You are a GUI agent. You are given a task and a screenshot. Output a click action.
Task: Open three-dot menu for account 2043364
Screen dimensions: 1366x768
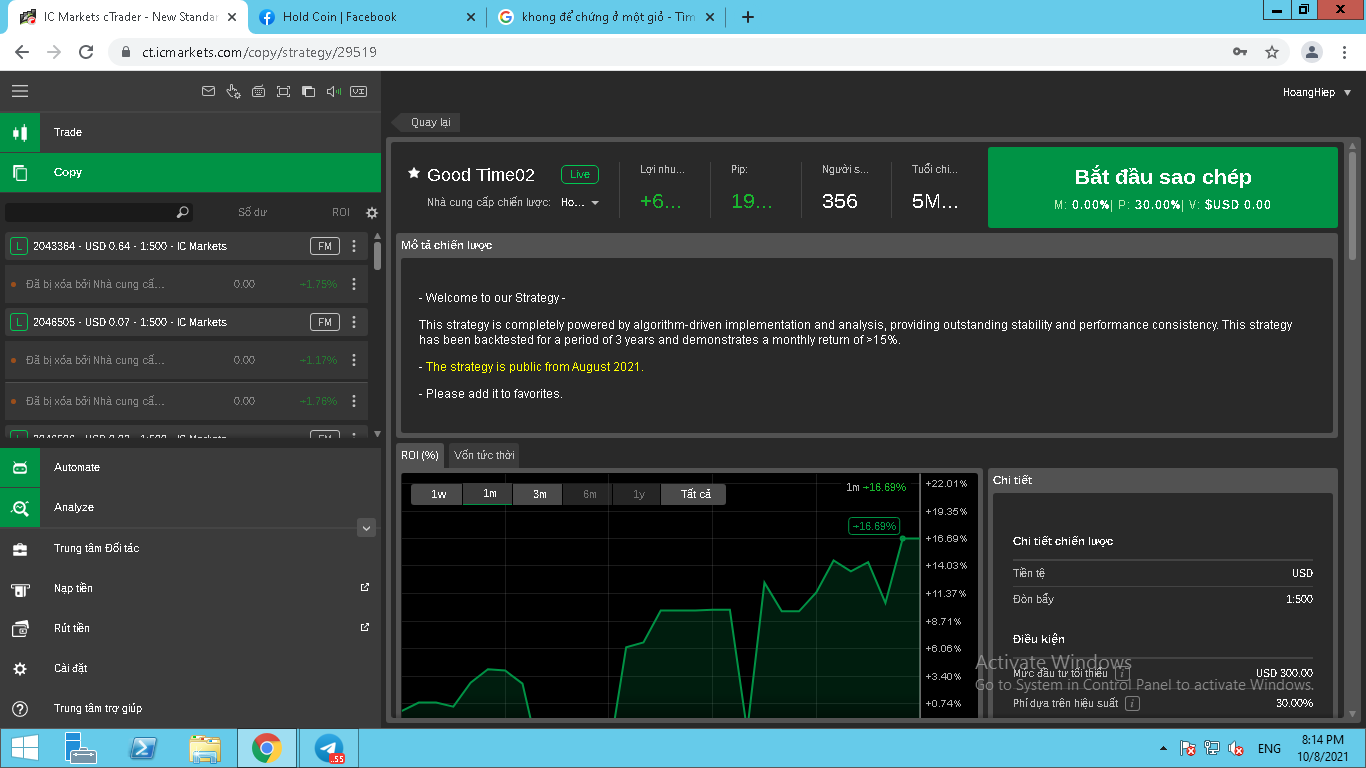(x=354, y=246)
